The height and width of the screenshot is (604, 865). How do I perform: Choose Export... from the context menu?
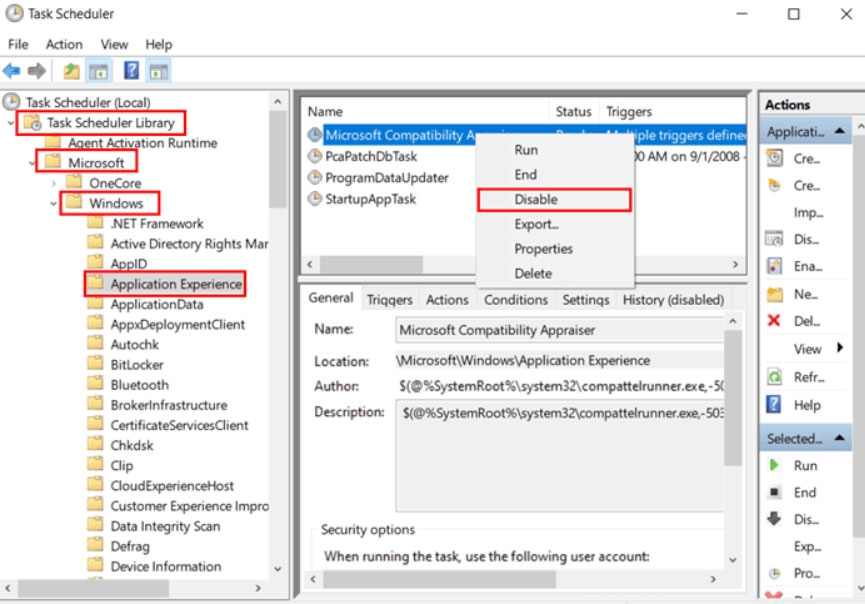556,224
